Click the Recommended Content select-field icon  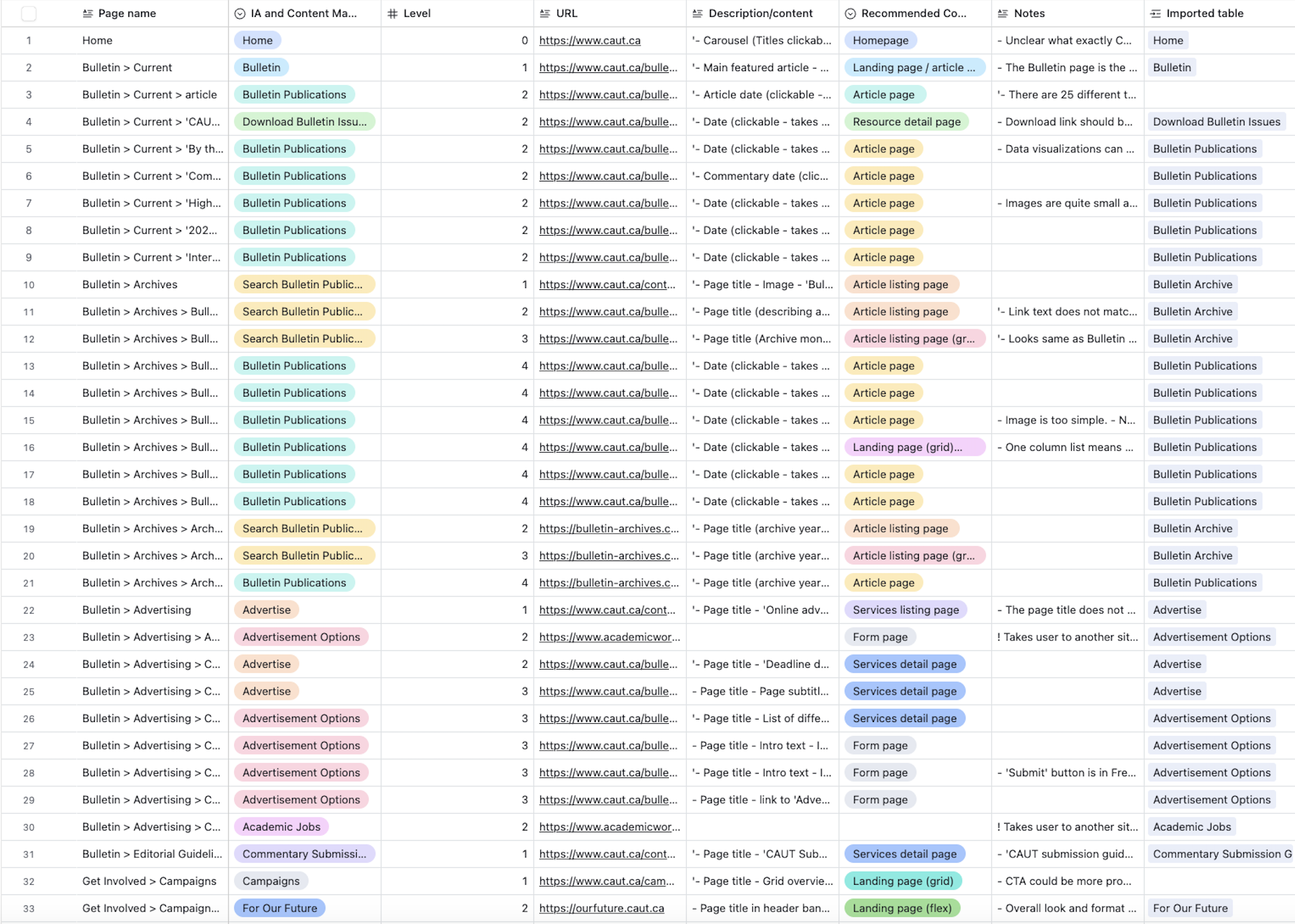(x=850, y=13)
